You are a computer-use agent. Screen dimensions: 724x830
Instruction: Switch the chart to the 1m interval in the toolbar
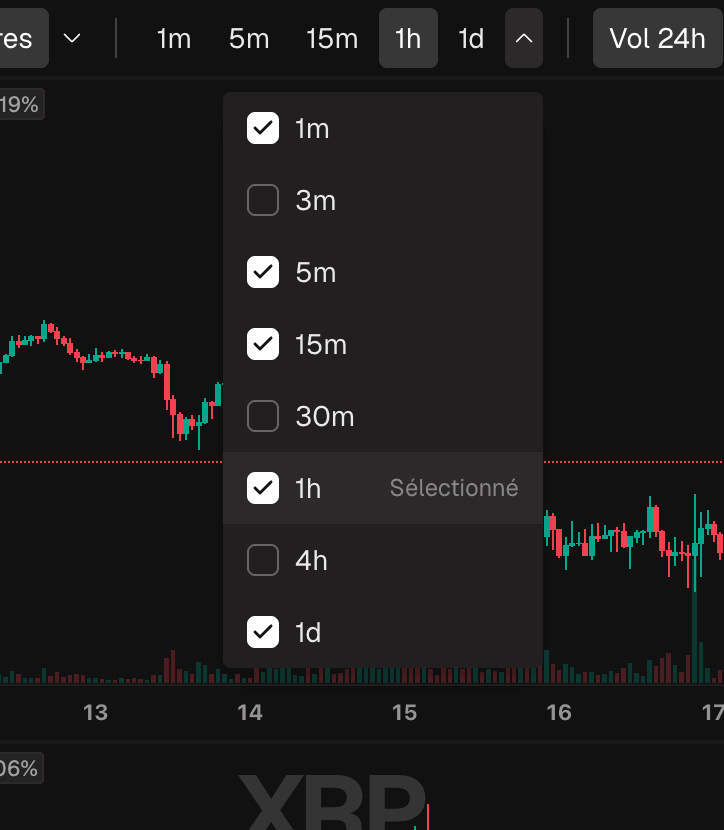tap(174, 38)
